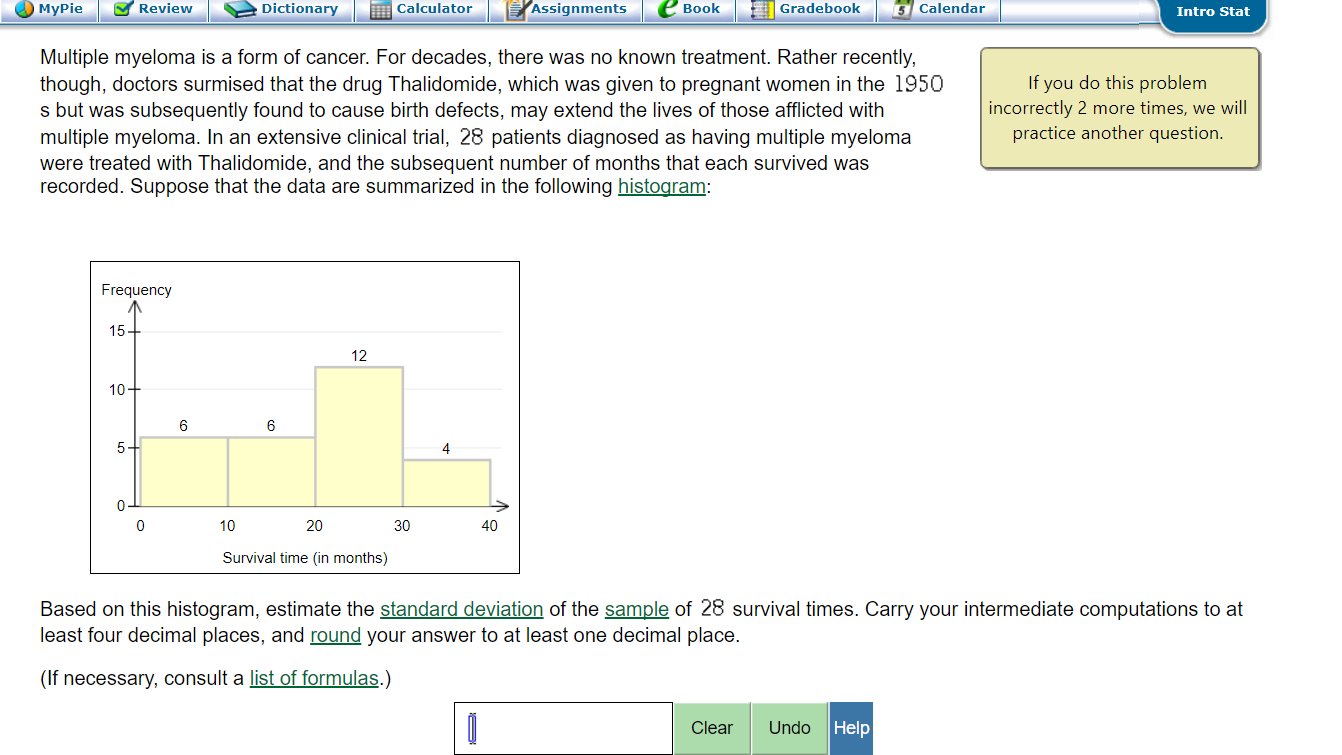Open the Assignments tab
This screenshot has height=755, width=1342.
567,10
